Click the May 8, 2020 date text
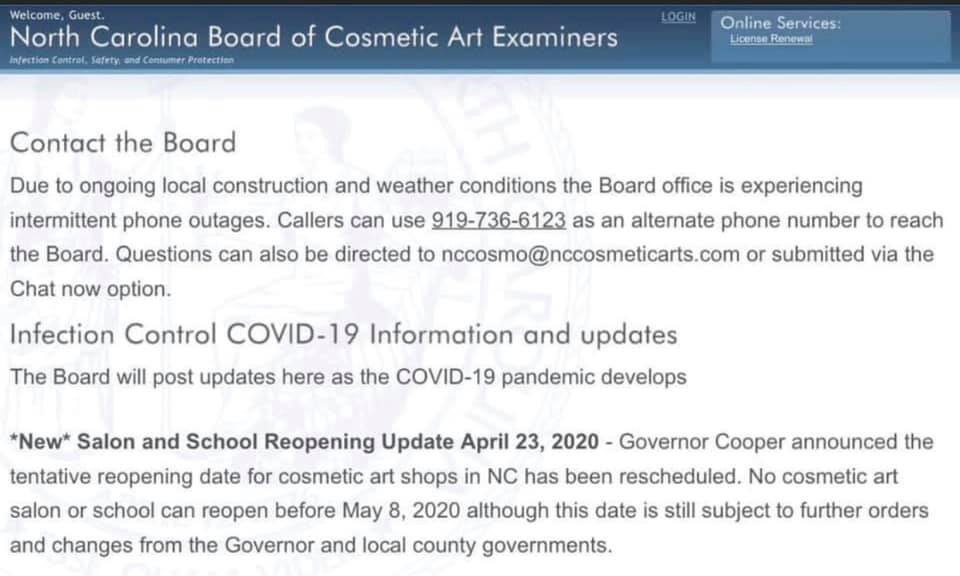960x576 pixels. 401,510
